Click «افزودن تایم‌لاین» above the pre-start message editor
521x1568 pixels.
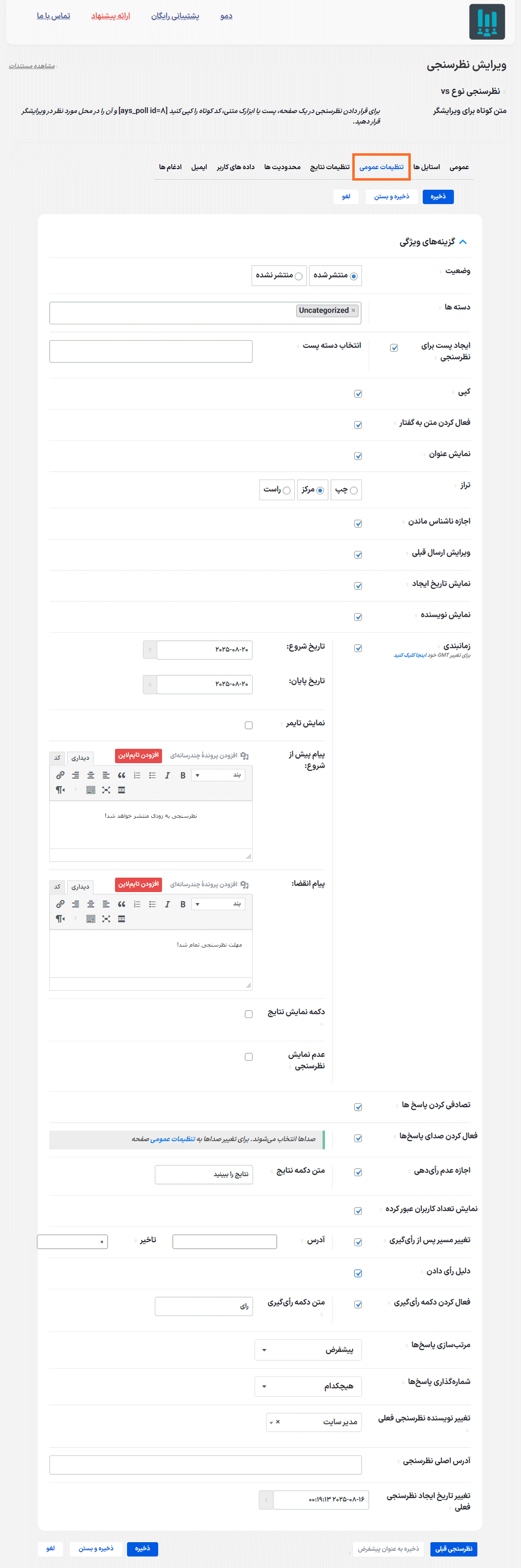pos(138,755)
